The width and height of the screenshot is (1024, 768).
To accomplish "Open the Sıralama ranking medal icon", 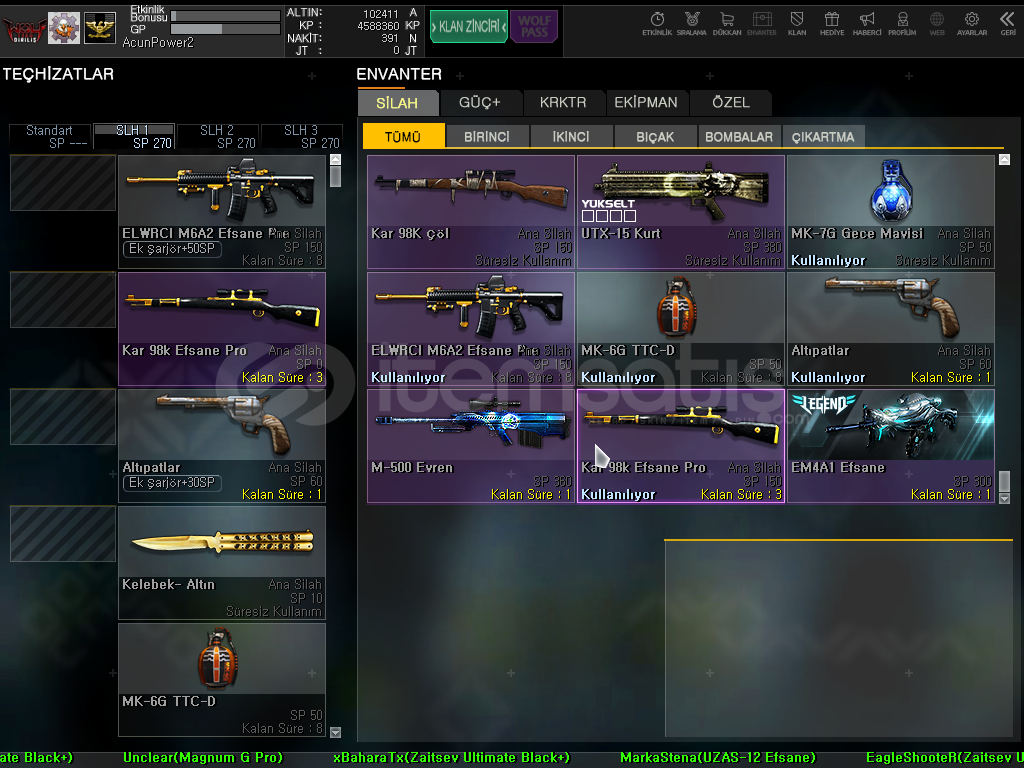I will click(691, 23).
